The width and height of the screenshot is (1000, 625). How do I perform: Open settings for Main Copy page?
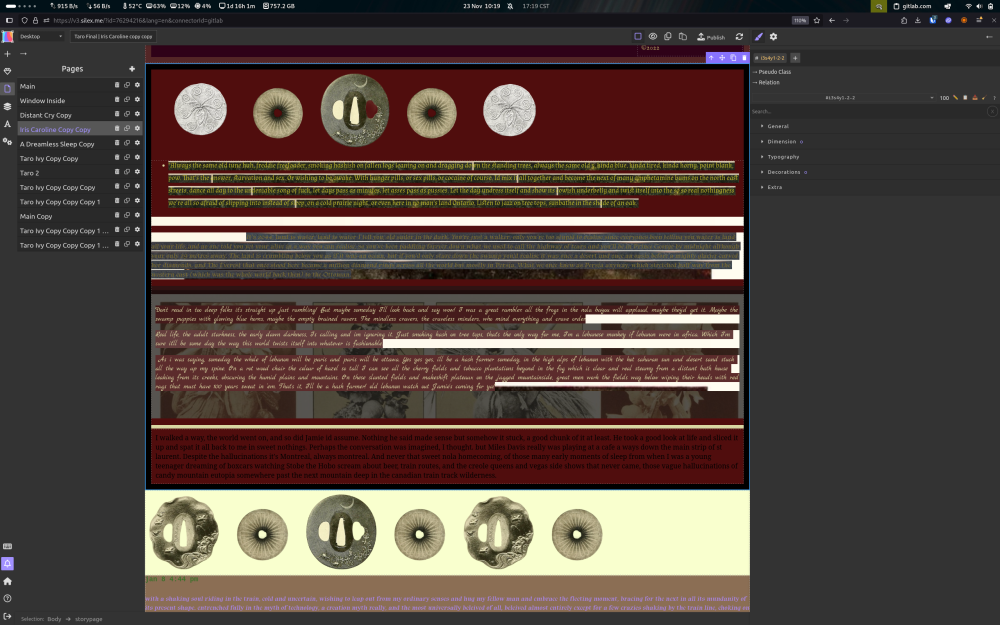pyautogui.click(x=137, y=216)
